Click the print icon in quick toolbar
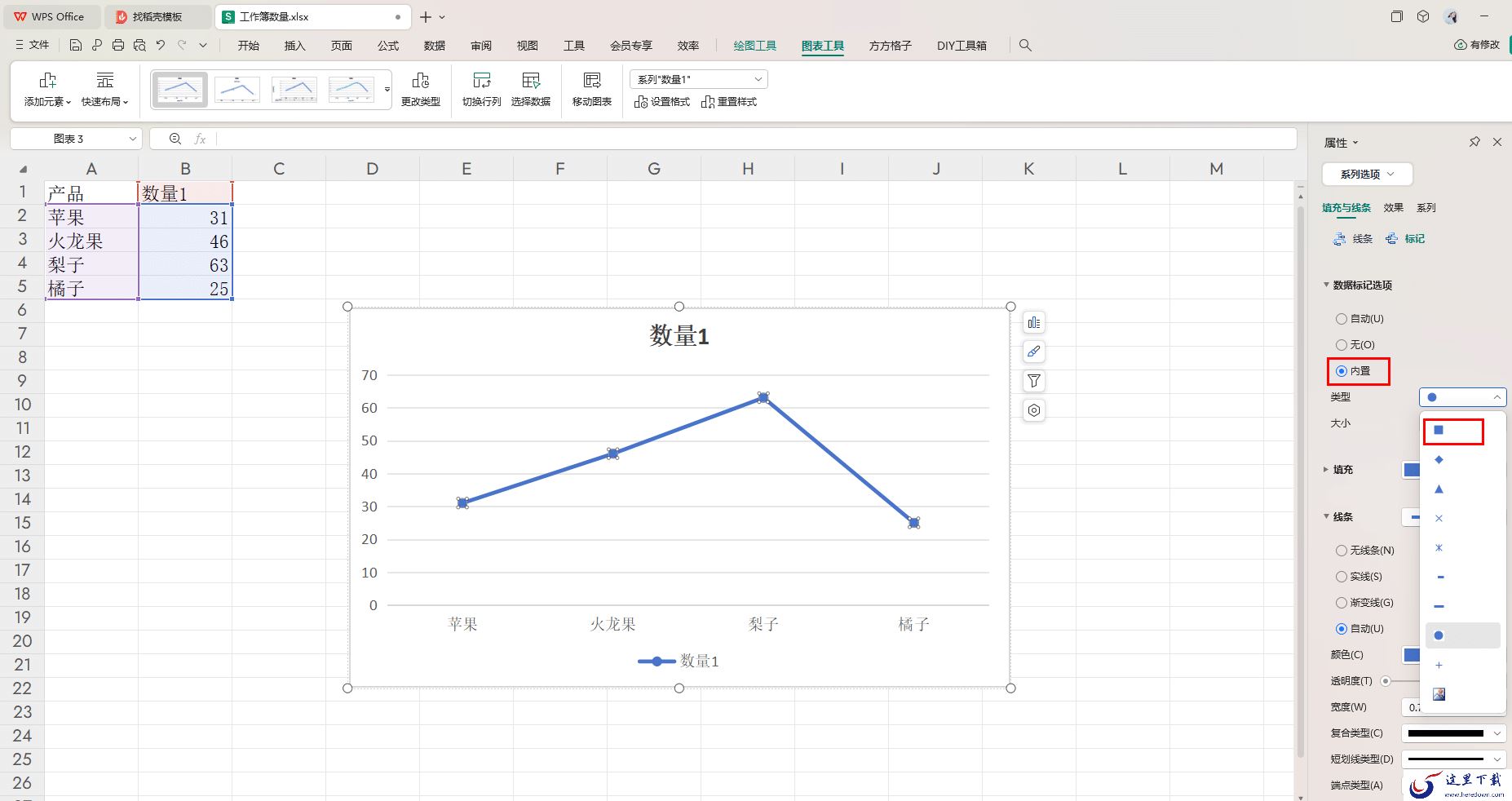The height and width of the screenshot is (801, 1512). (x=118, y=46)
